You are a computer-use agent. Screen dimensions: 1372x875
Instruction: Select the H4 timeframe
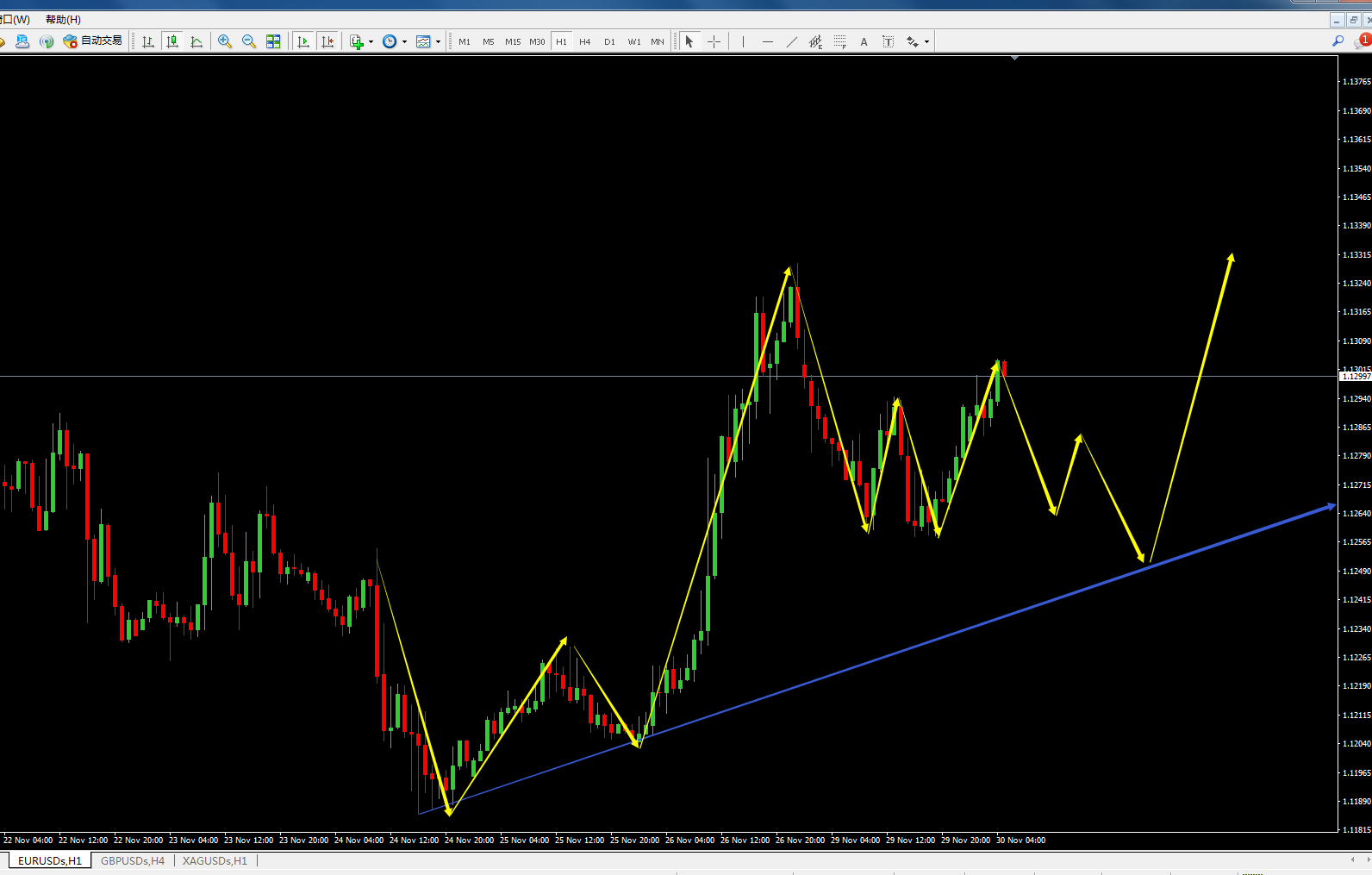[585, 41]
